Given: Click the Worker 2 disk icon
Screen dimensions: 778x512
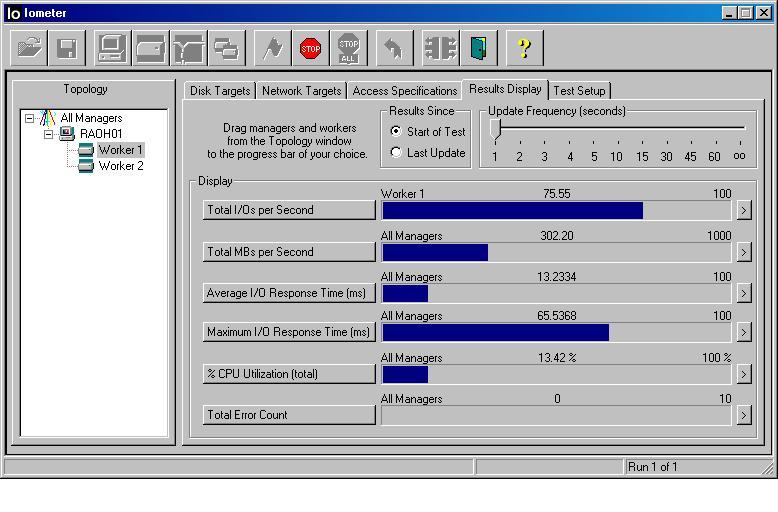Looking at the screenshot, I should tap(86, 166).
